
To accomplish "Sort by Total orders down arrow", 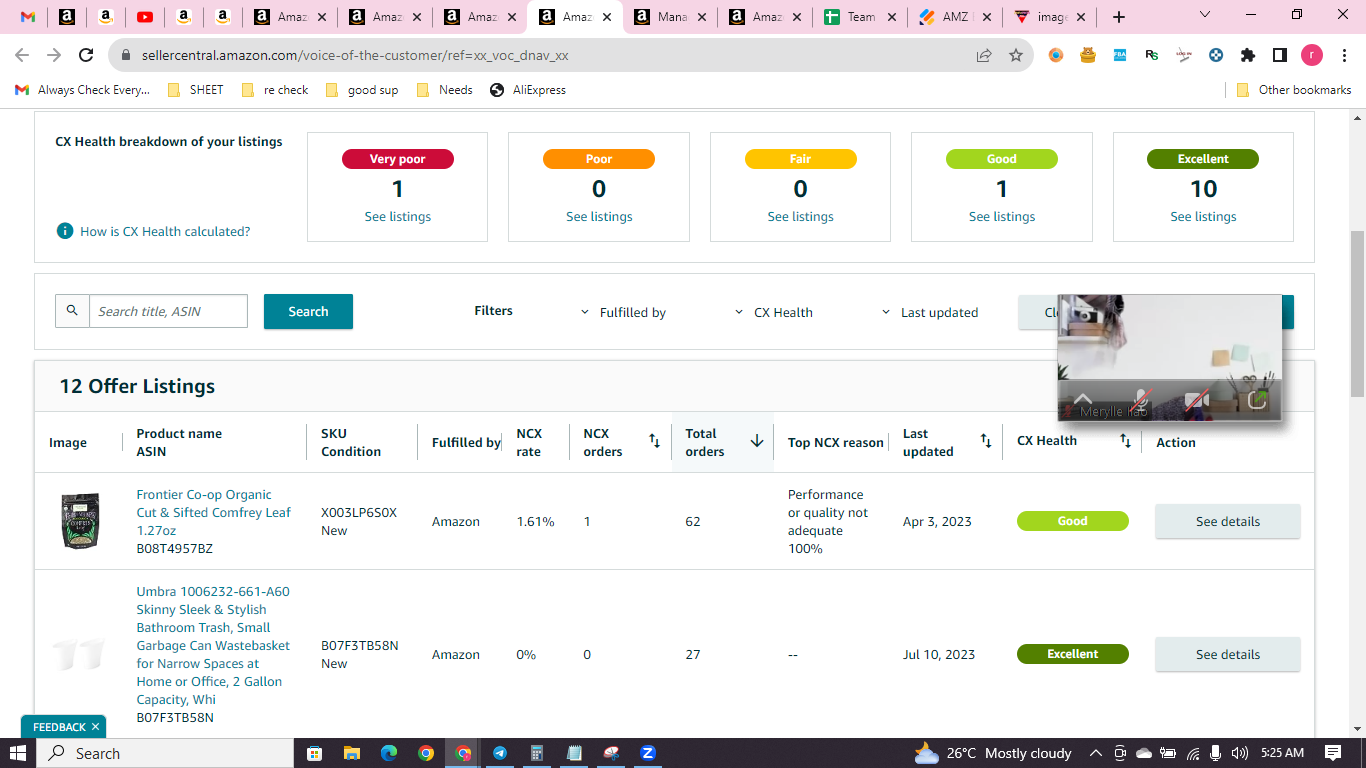I will 757,441.
